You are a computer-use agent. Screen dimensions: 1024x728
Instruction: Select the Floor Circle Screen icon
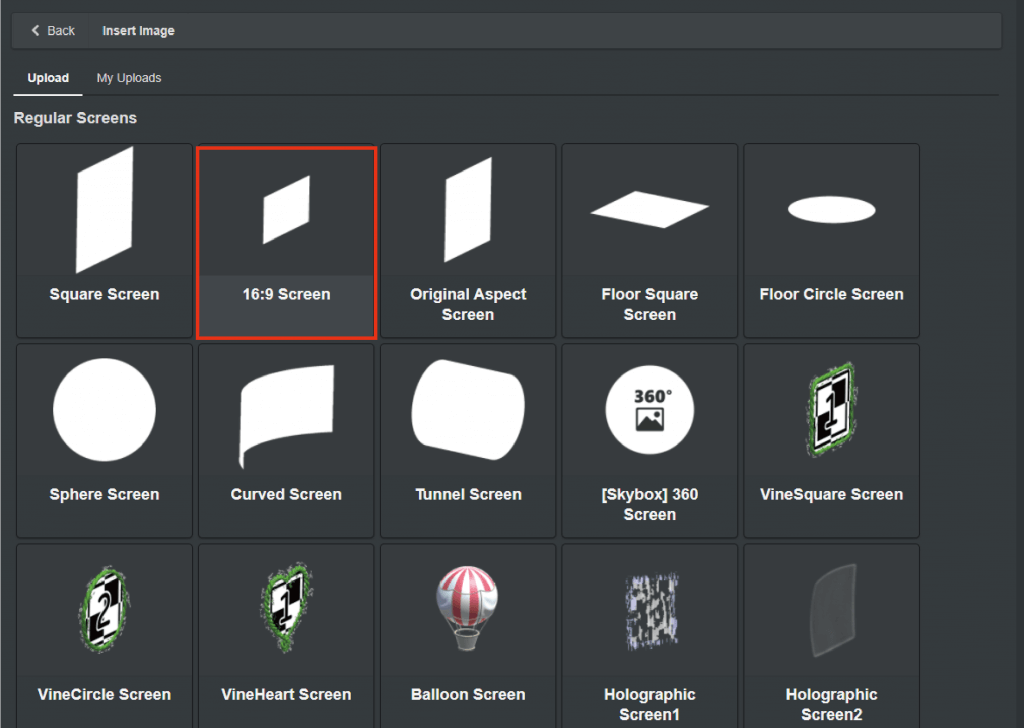(832, 210)
